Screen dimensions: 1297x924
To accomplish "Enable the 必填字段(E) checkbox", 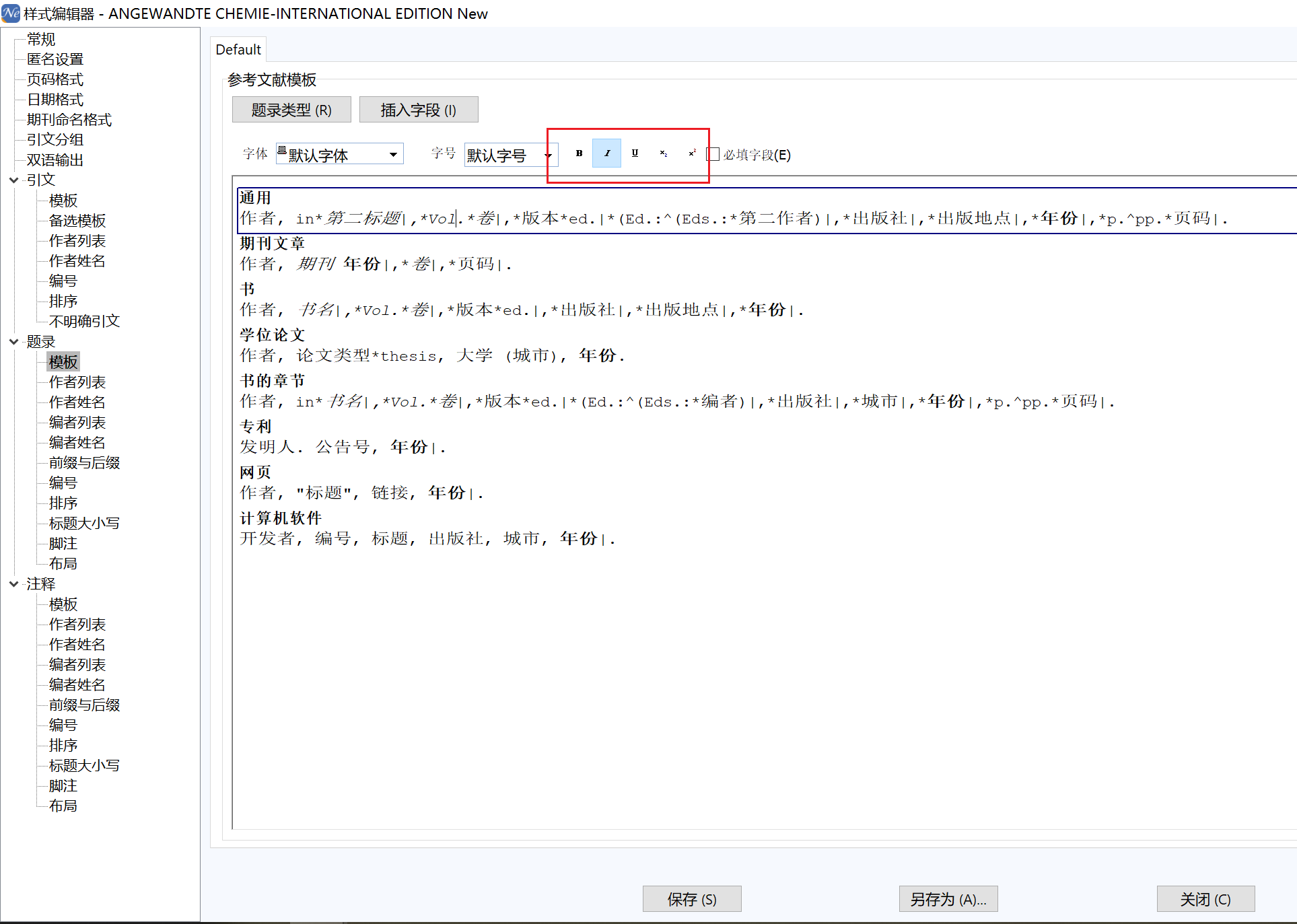I will click(713, 155).
